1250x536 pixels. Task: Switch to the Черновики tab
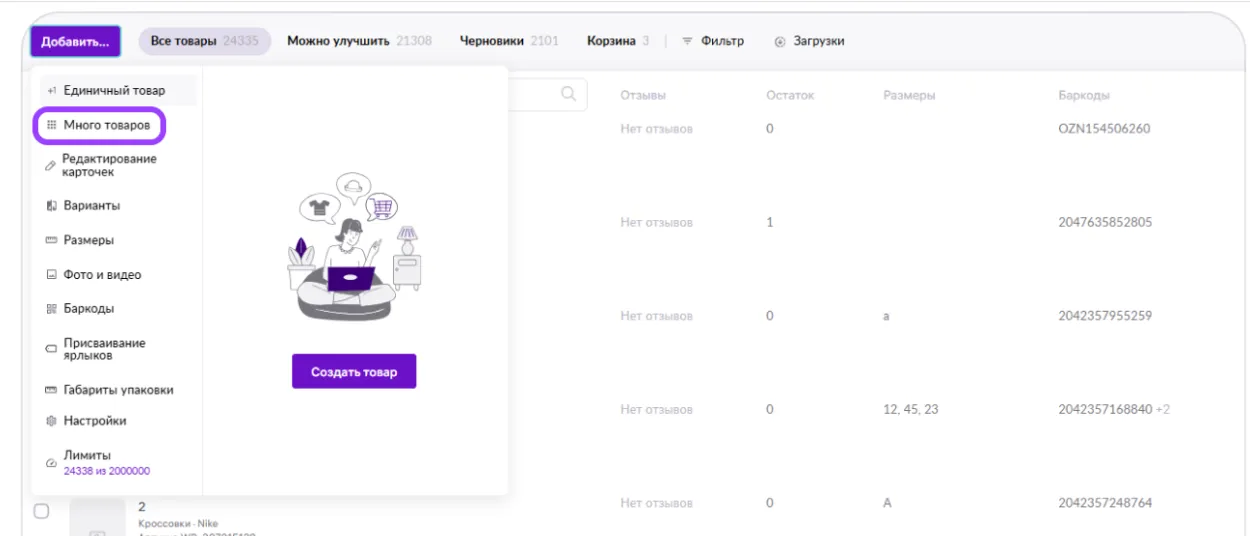click(x=508, y=42)
